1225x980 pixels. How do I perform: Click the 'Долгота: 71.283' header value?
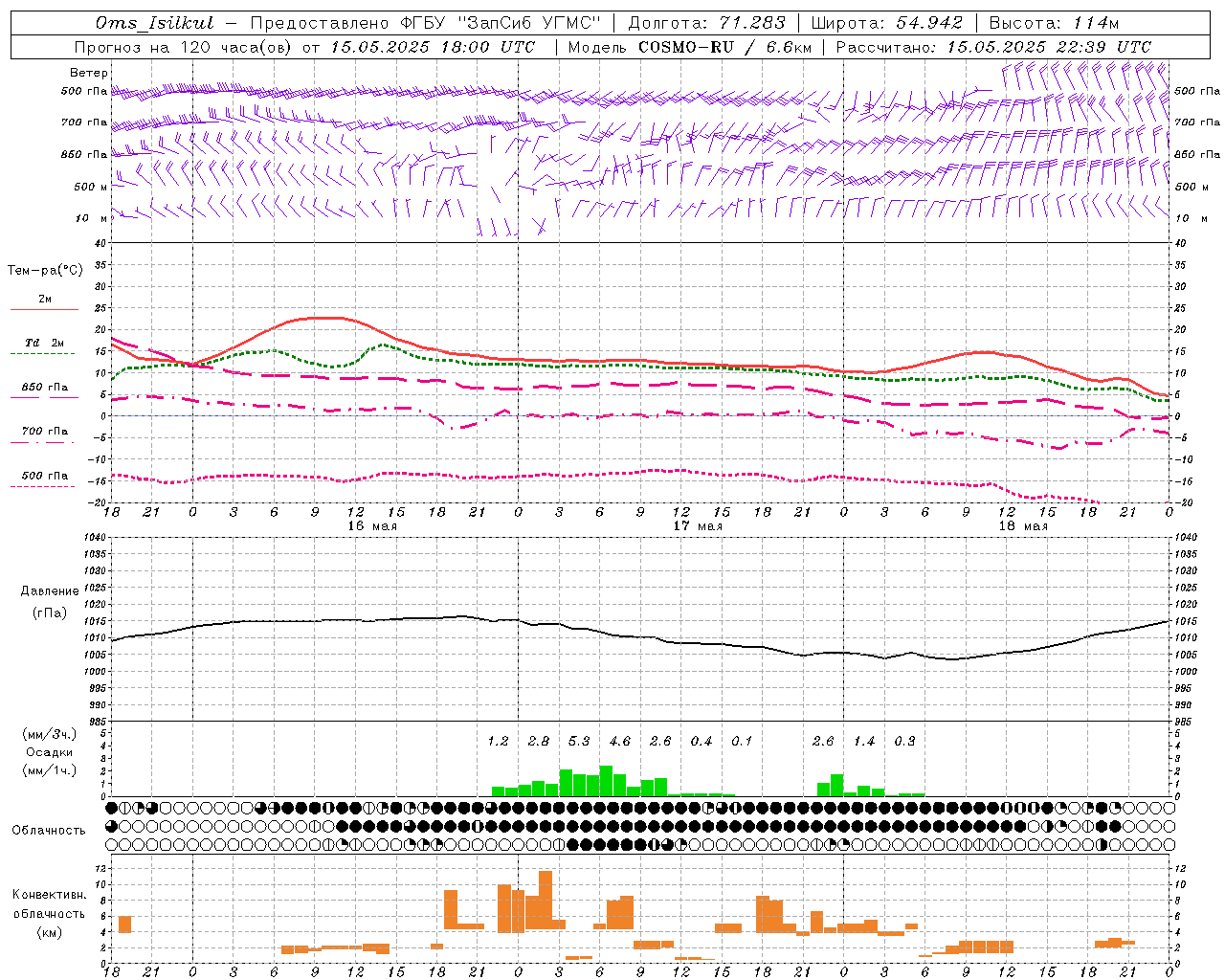(706, 23)
